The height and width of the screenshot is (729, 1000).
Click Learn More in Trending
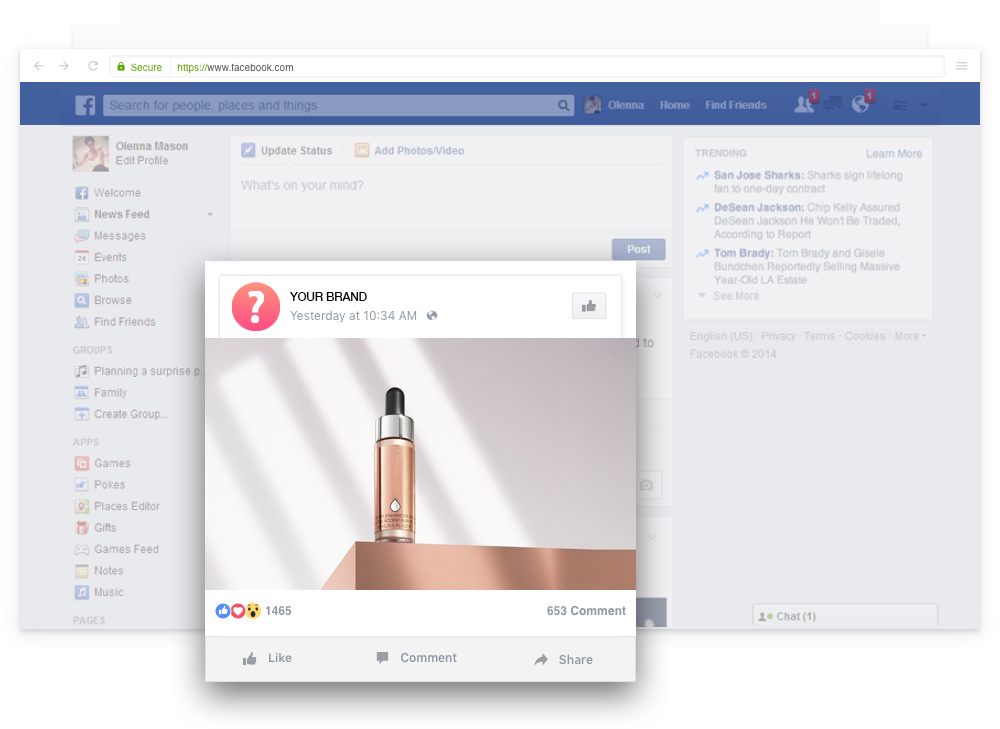coord(893,154)
